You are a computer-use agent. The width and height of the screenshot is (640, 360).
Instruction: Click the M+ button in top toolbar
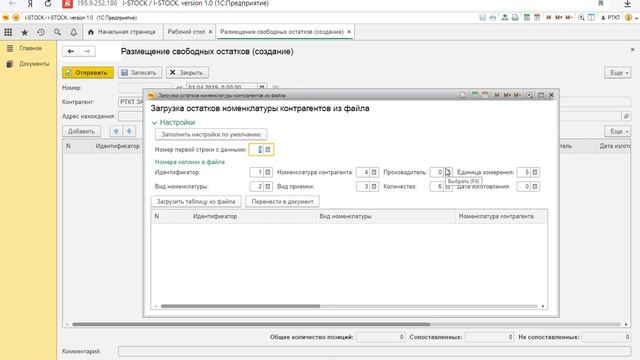coord(558,18)
